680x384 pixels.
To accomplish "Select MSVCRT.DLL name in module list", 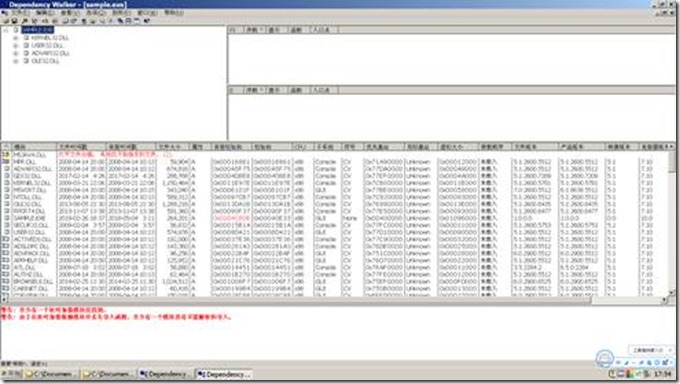I will (x=29, y=190).
